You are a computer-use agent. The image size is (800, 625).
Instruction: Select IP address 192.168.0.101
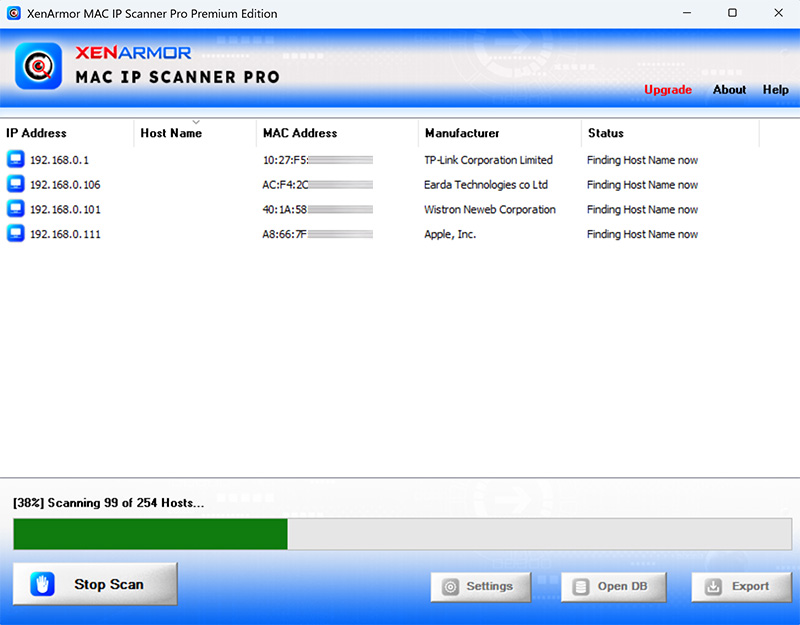[65, 210]
